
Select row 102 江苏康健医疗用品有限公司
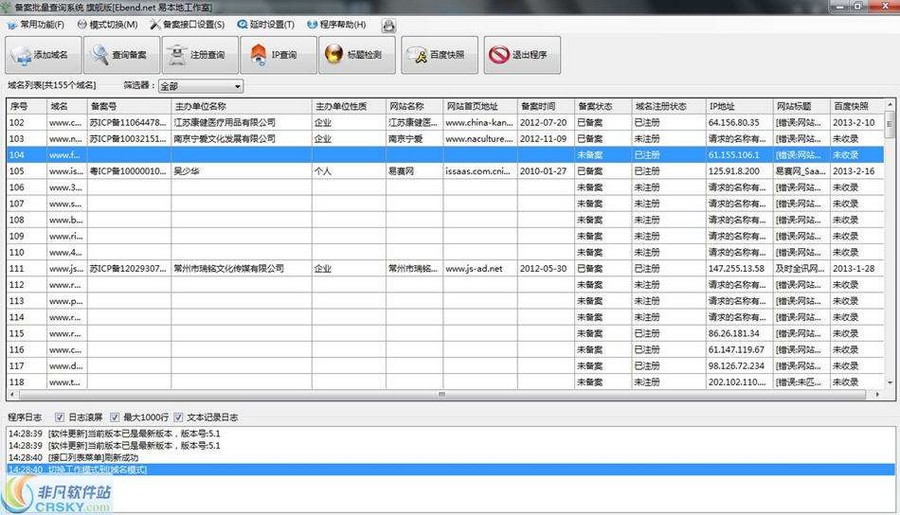[x=445, y=122]
